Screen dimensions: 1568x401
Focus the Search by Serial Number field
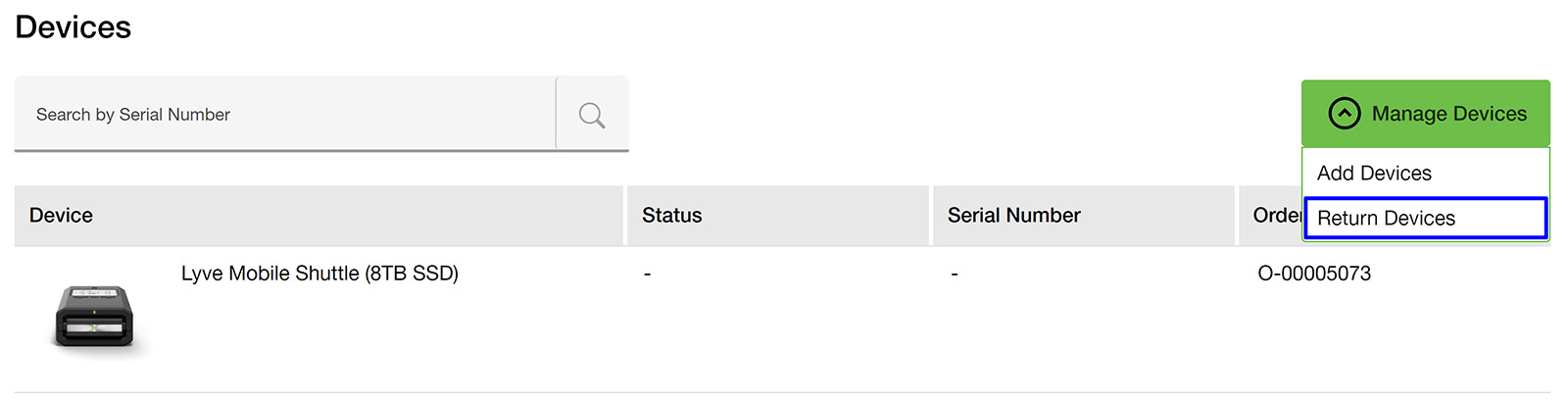[x=284, y=115]
